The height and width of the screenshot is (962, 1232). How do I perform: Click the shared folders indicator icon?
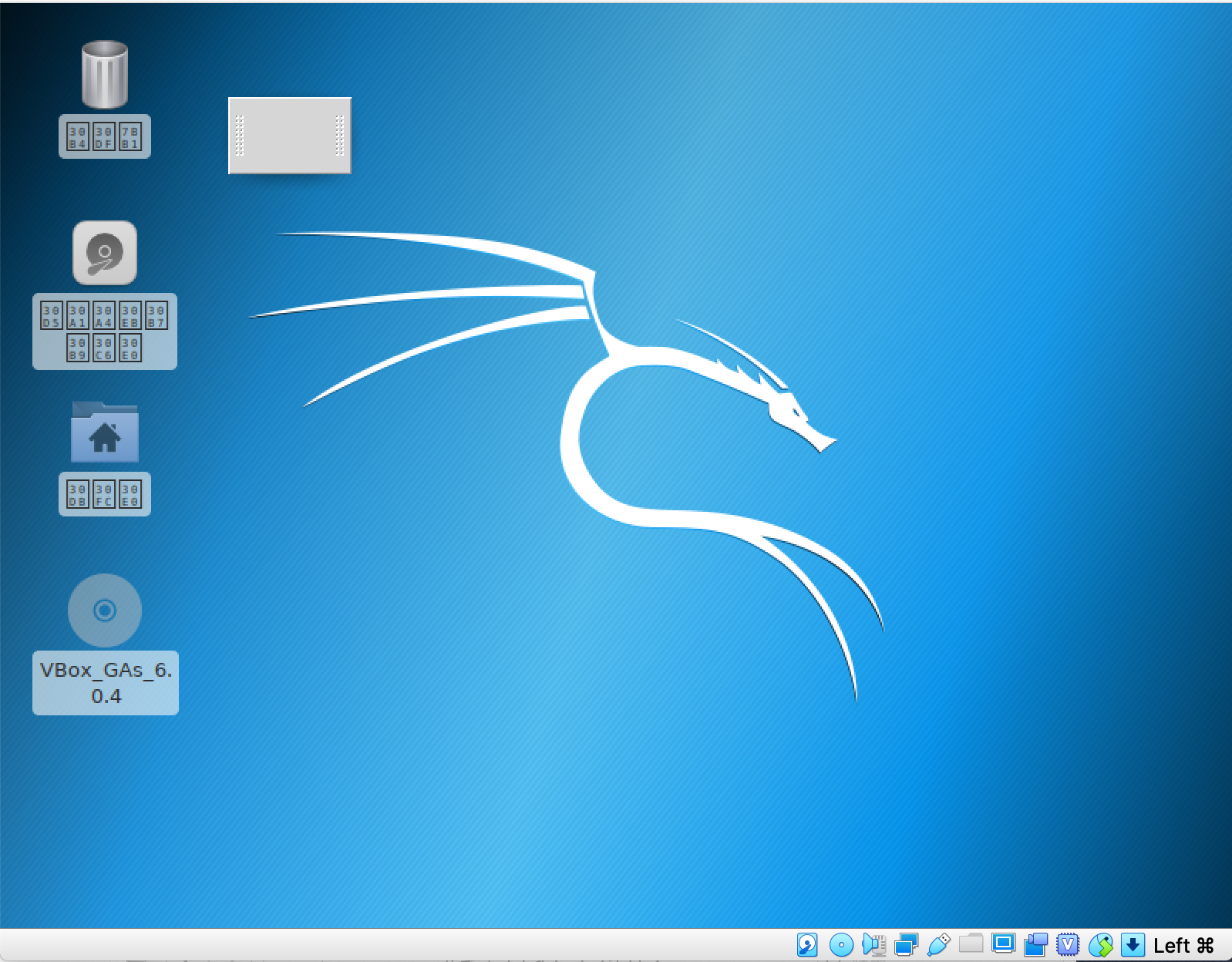pyautogui.click(x=971, y=943)
